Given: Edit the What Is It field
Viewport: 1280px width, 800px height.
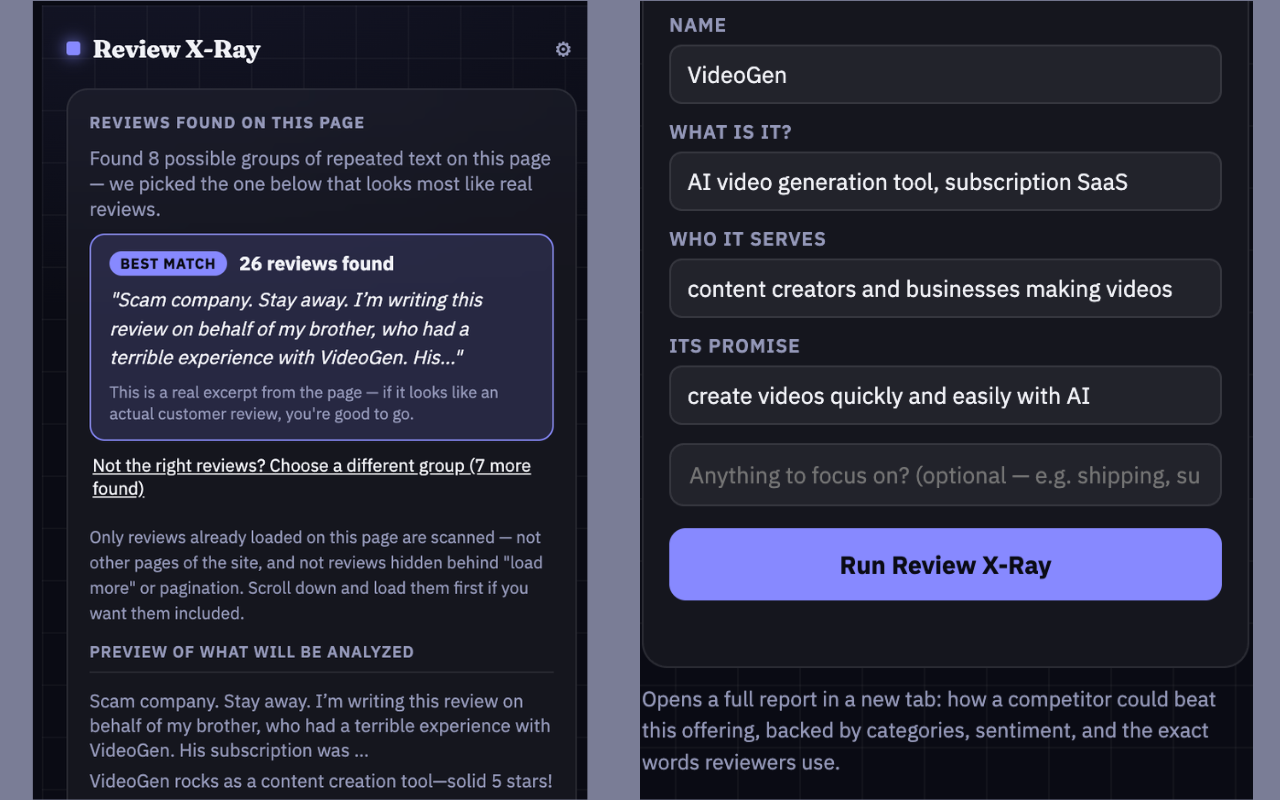Looking at the screenshot, I should [x=945, y=182].
